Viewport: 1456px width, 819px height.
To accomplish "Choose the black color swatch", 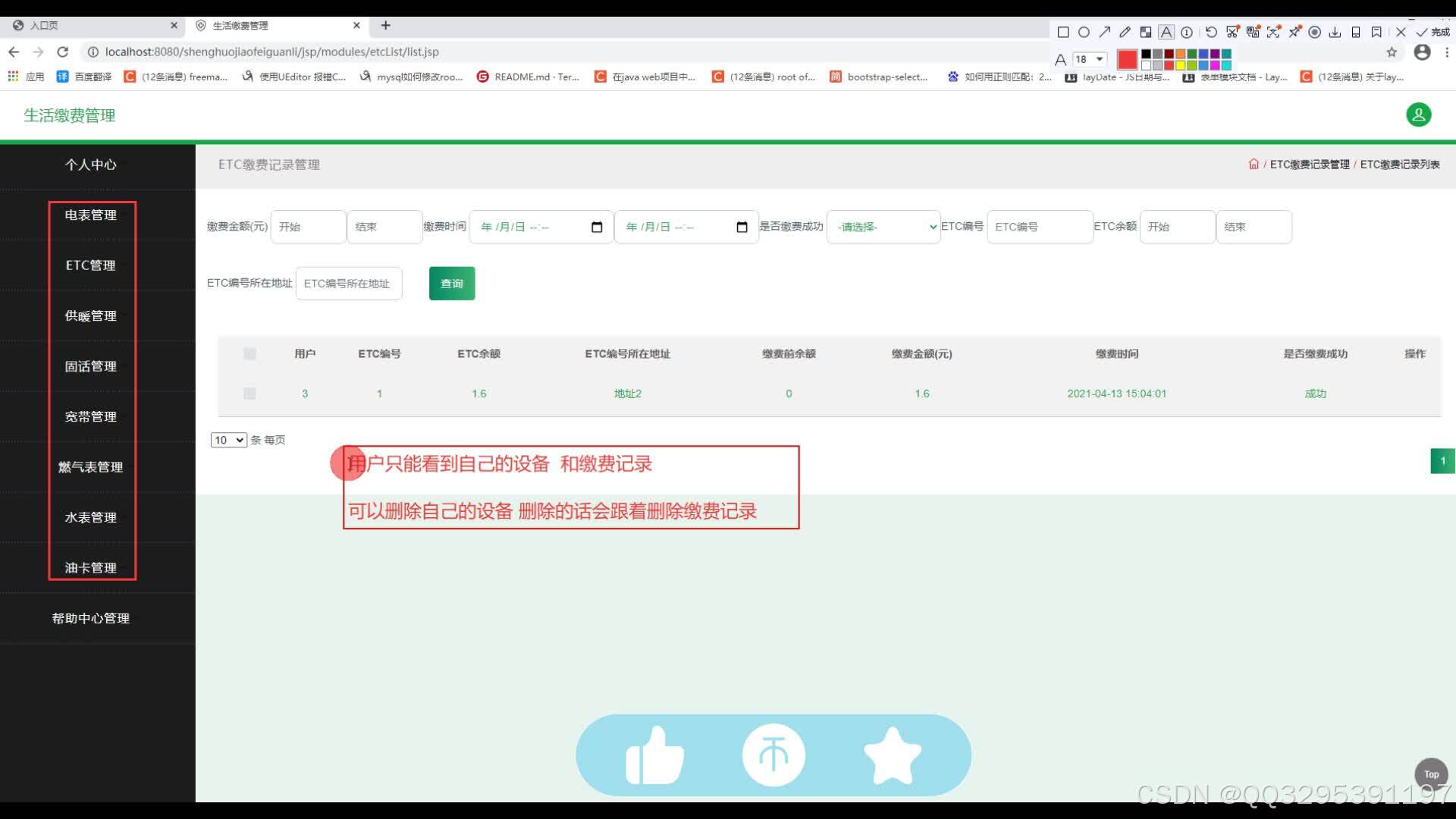I will (x=1146, y=54).
